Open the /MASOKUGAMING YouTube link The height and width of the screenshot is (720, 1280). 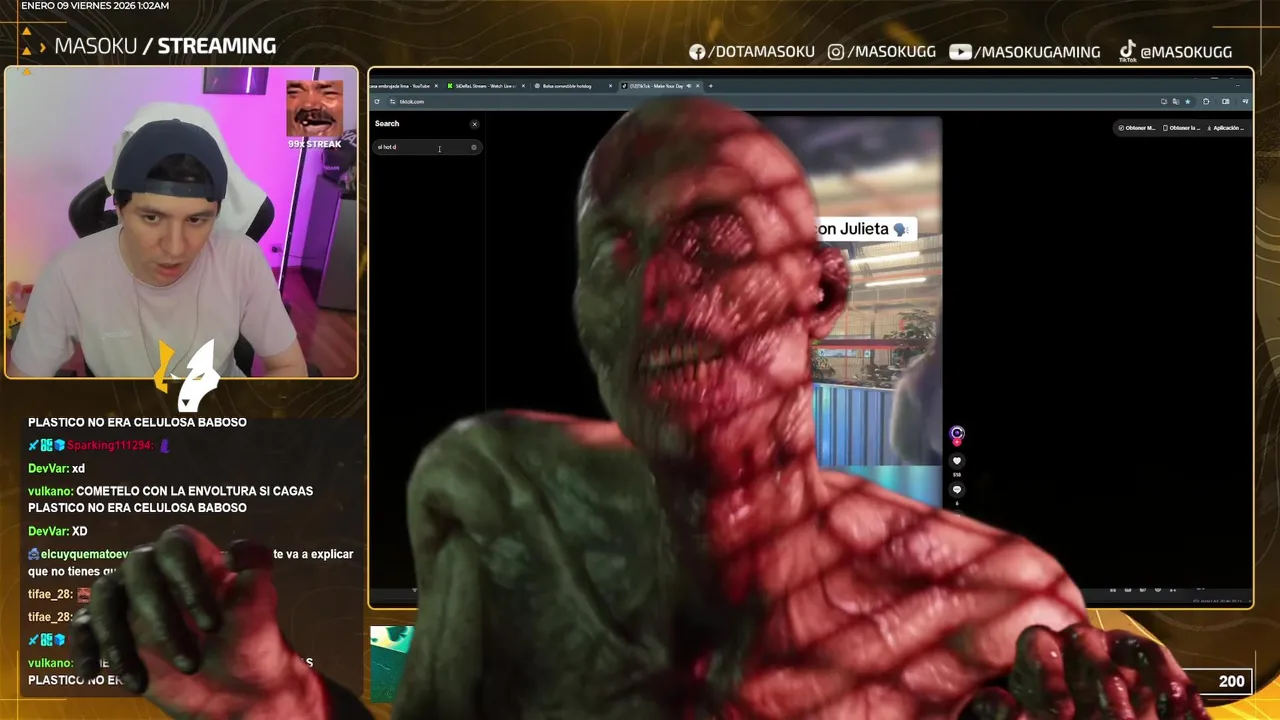(x=1025, y=52)
